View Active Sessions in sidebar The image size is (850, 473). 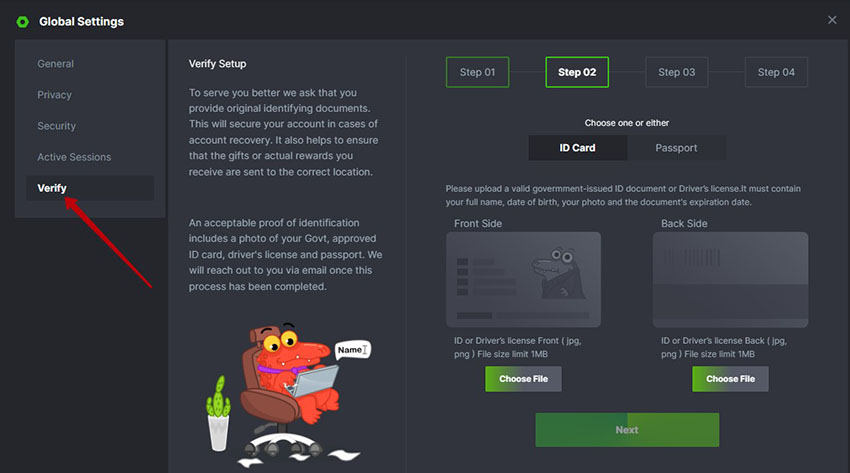[x=74, y=157]
